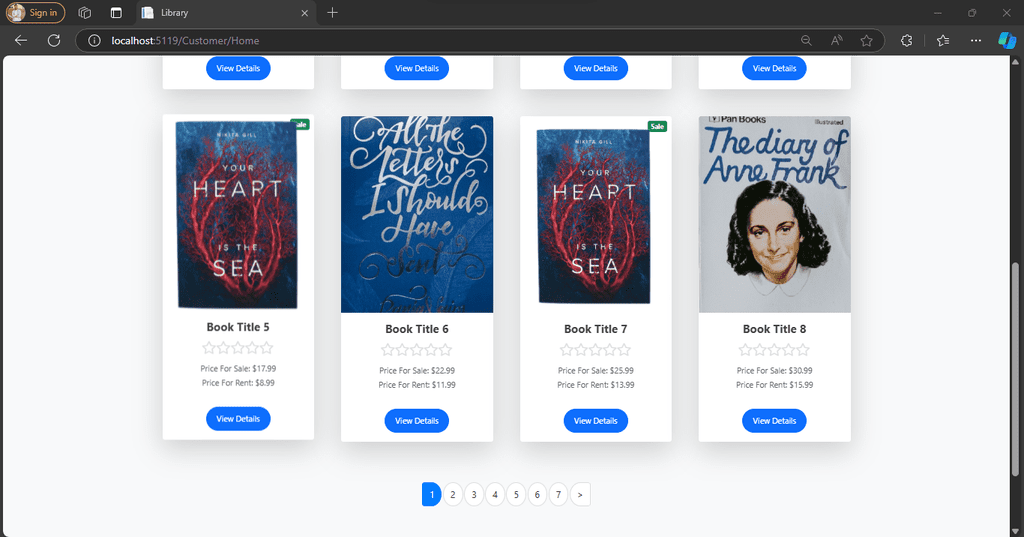
Task: Go to pagination page 7
Action: pyautogui.click(x=558, y=495)
